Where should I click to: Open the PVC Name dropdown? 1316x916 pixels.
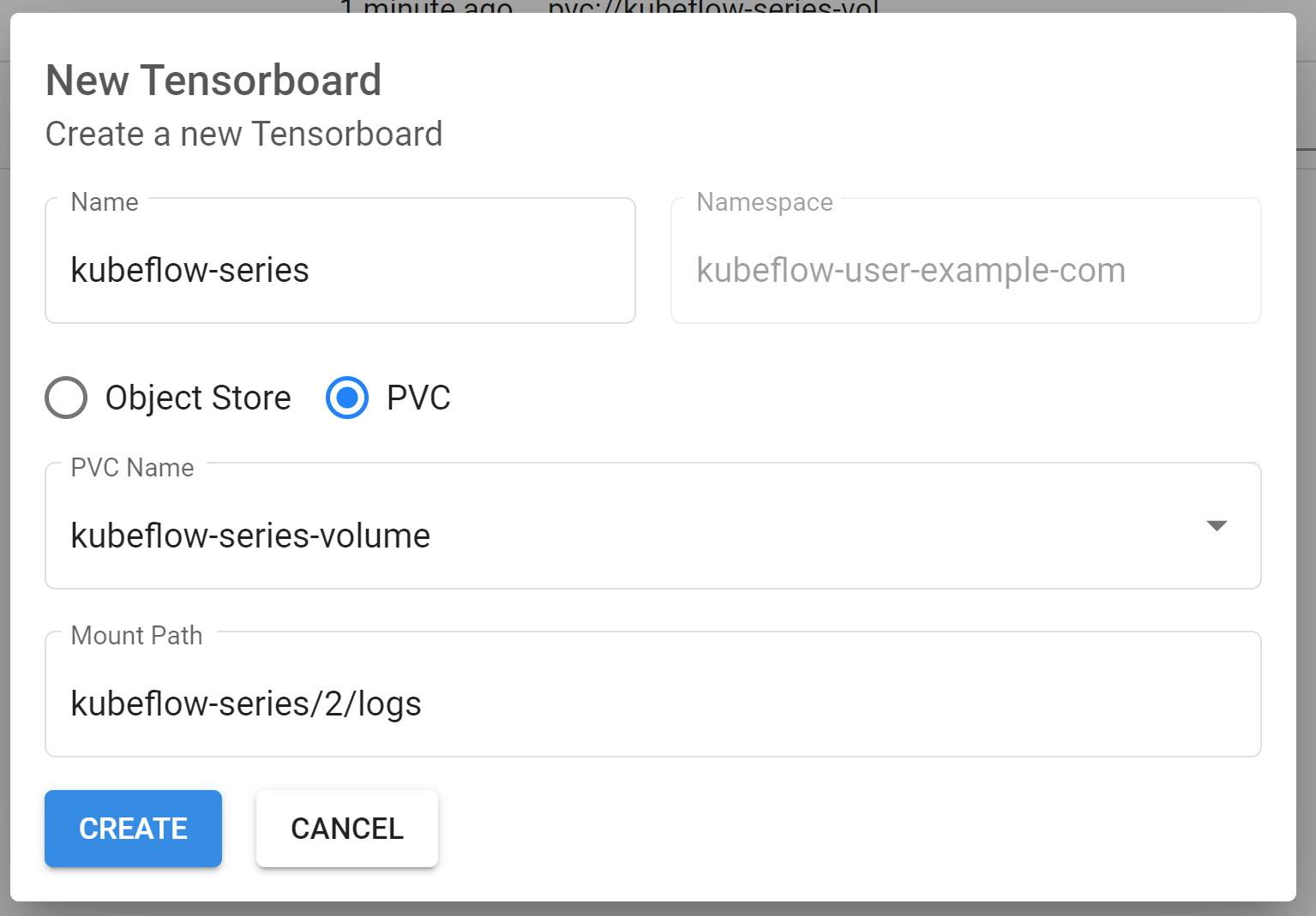pyautogui.click(x=652, y=526)
